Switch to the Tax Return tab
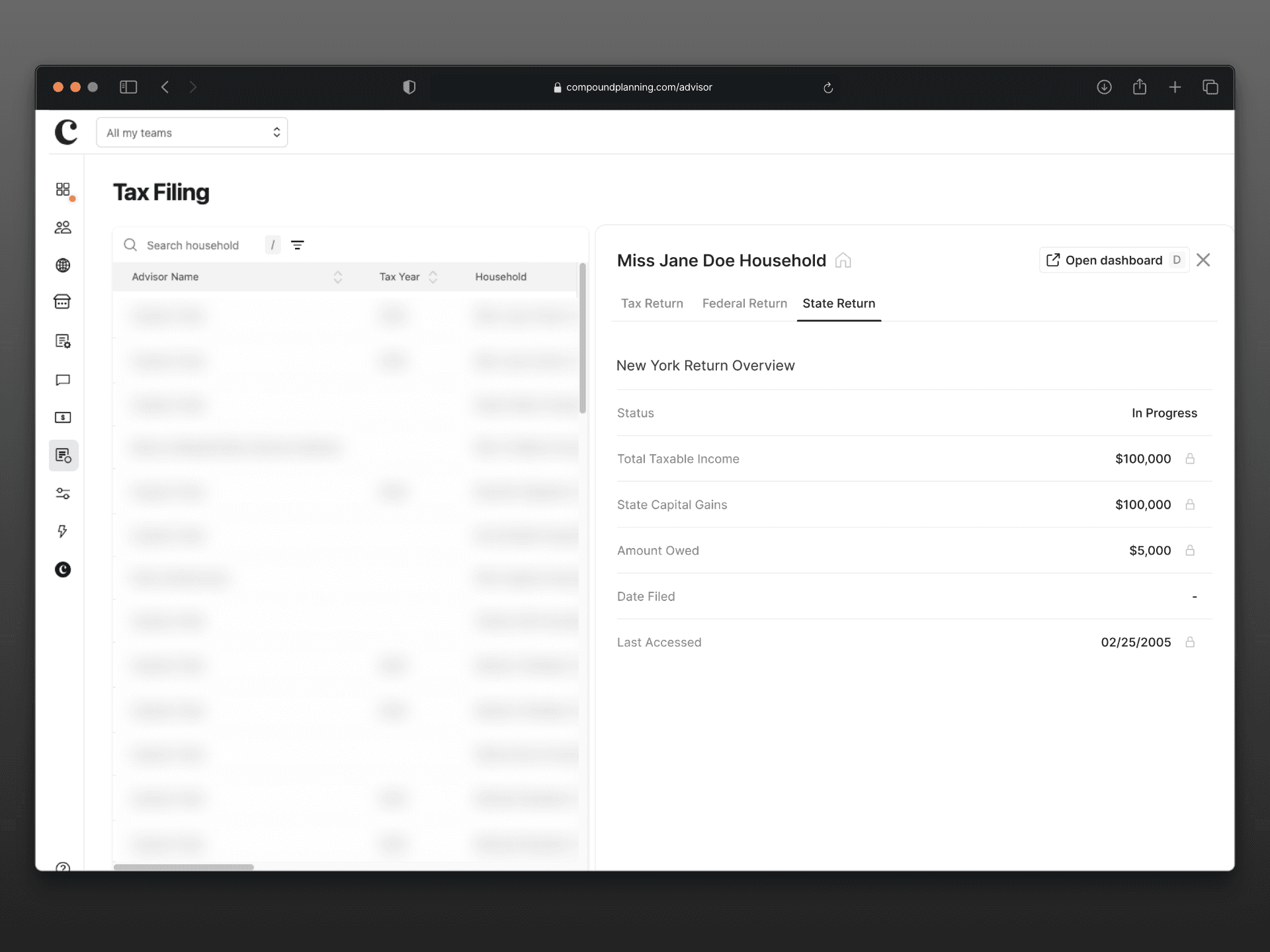1270x952 pixels. (x=652, y=303)
